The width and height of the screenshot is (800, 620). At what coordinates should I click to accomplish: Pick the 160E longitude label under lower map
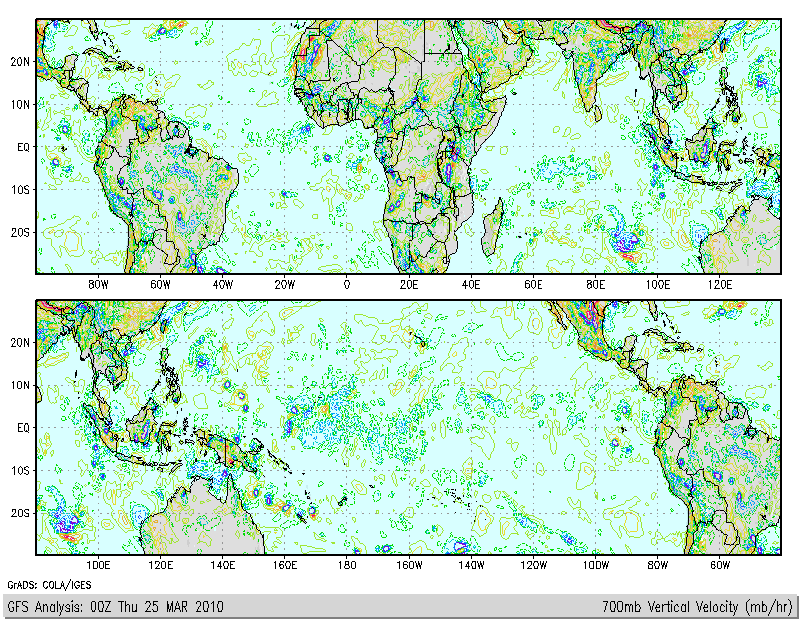pyautogui.click(x=285, y=565)
